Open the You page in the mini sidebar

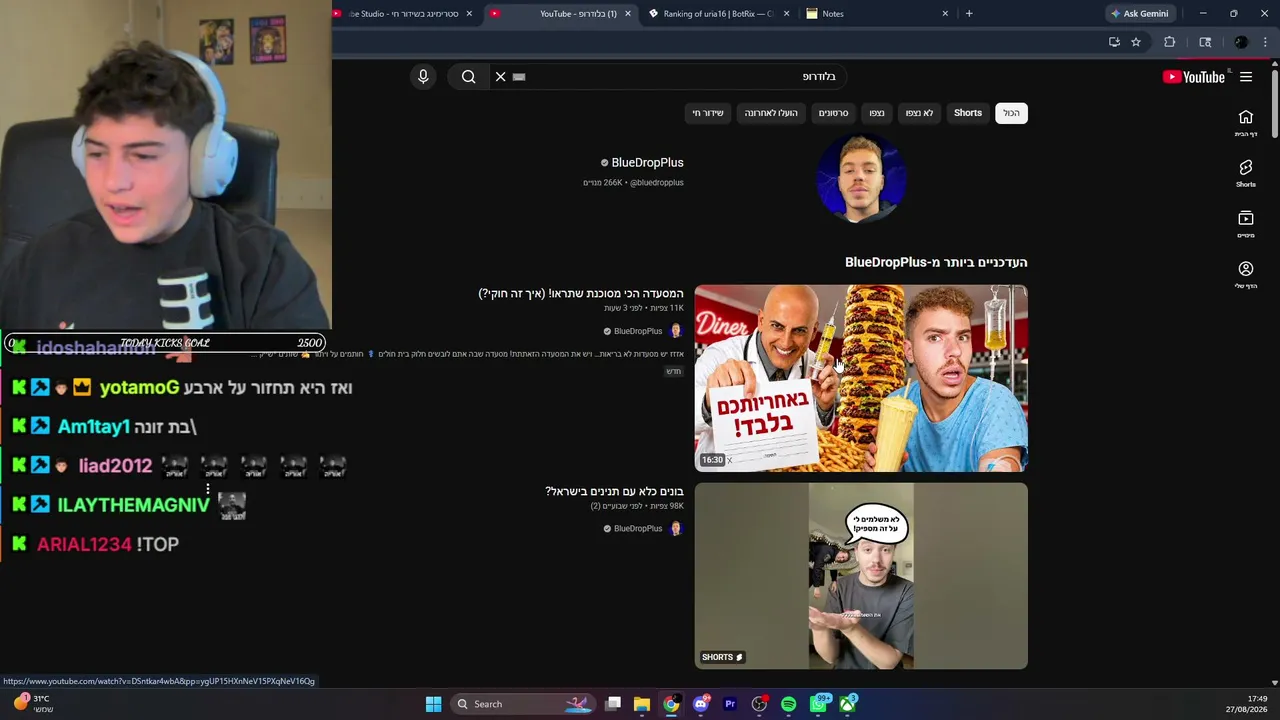tap(1246, 275)
